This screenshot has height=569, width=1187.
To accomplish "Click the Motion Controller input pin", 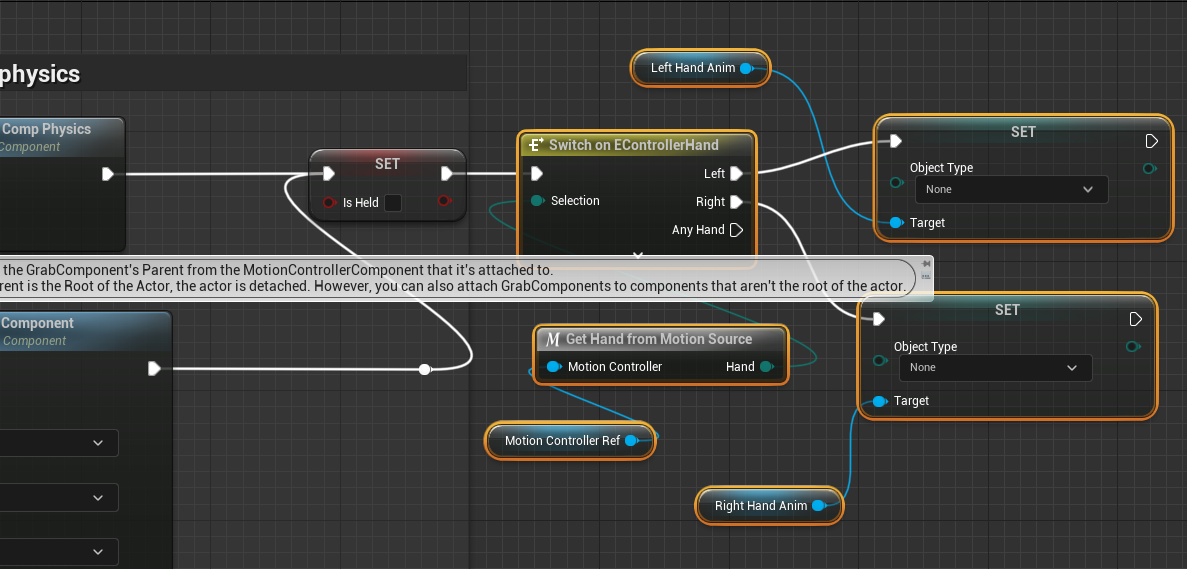I will [553, 367].
